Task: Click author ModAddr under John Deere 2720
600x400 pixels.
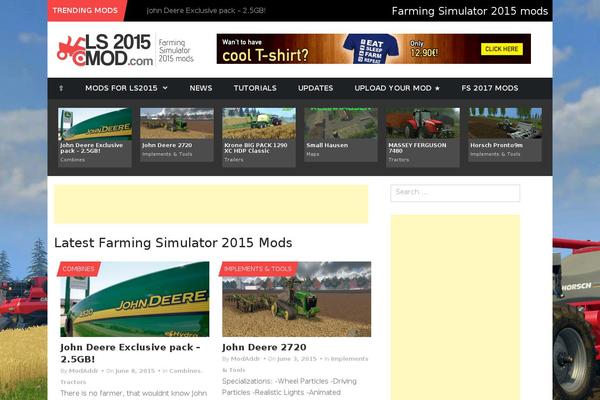Action: click(x=245, y=359)
